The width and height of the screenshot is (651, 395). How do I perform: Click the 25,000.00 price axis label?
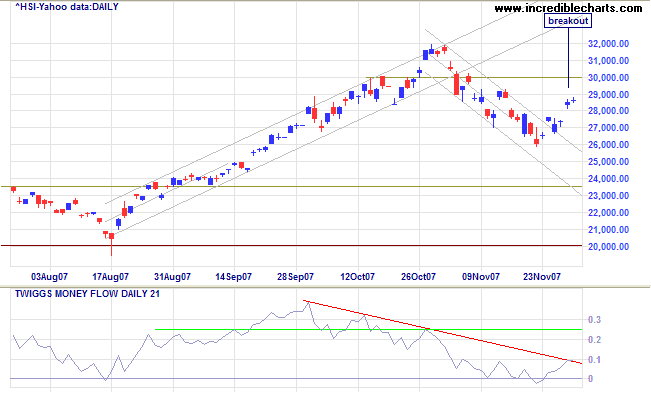pyautogui.click(x=609, y=162)
